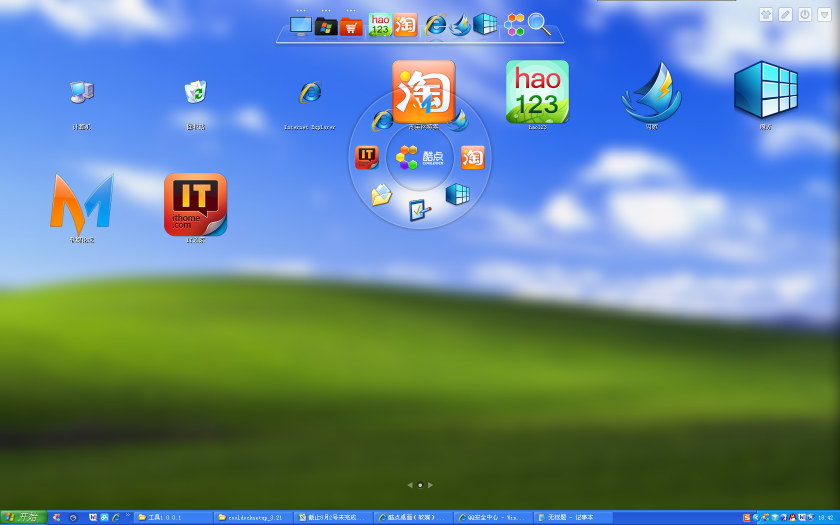Go to the next desktop page arrow
Screen dimensions: 840x525
[x=430, y=485]
